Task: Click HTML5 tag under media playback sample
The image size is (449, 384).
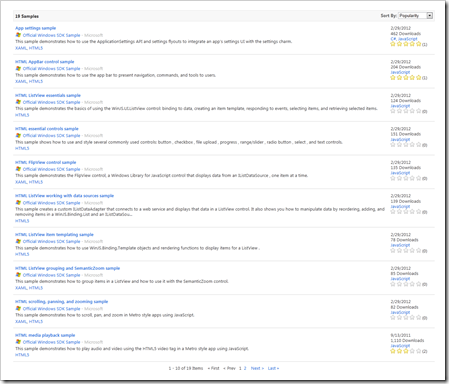Action: [22, 355]
